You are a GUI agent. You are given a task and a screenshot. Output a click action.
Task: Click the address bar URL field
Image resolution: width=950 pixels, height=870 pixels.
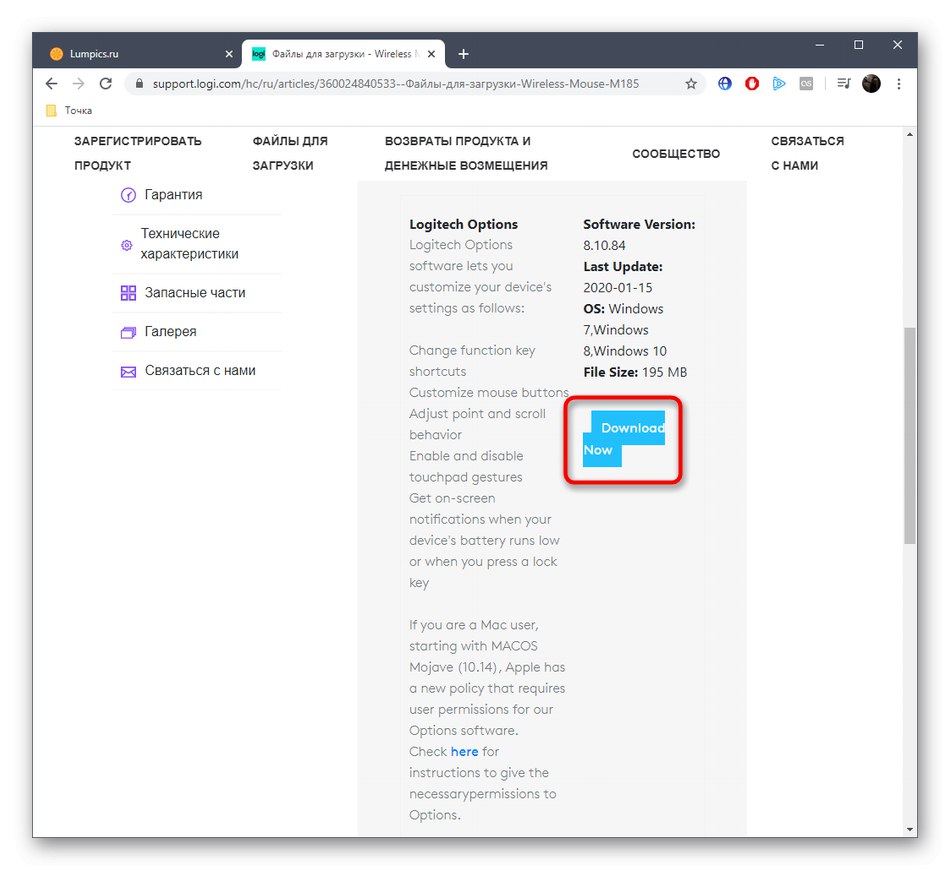(x=400, y=84)
